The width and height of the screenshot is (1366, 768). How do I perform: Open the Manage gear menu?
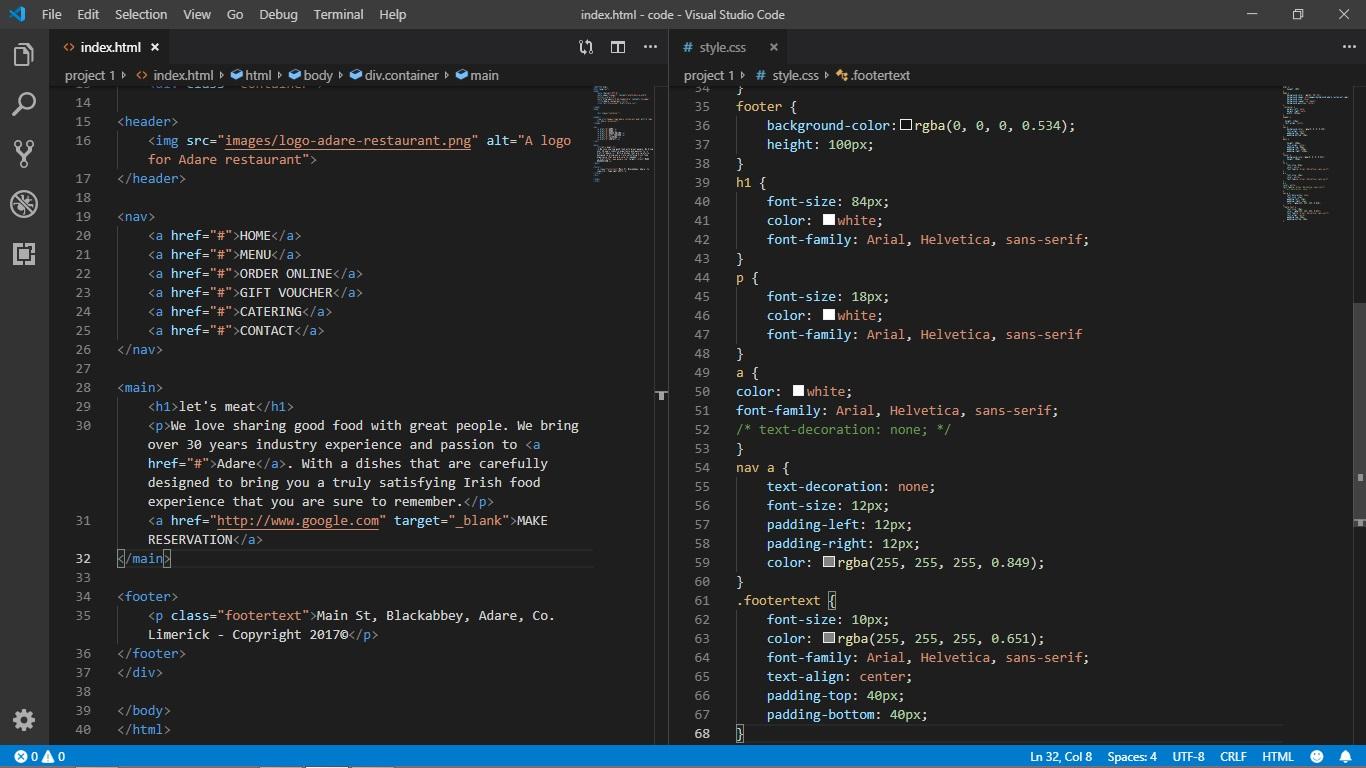24,720
